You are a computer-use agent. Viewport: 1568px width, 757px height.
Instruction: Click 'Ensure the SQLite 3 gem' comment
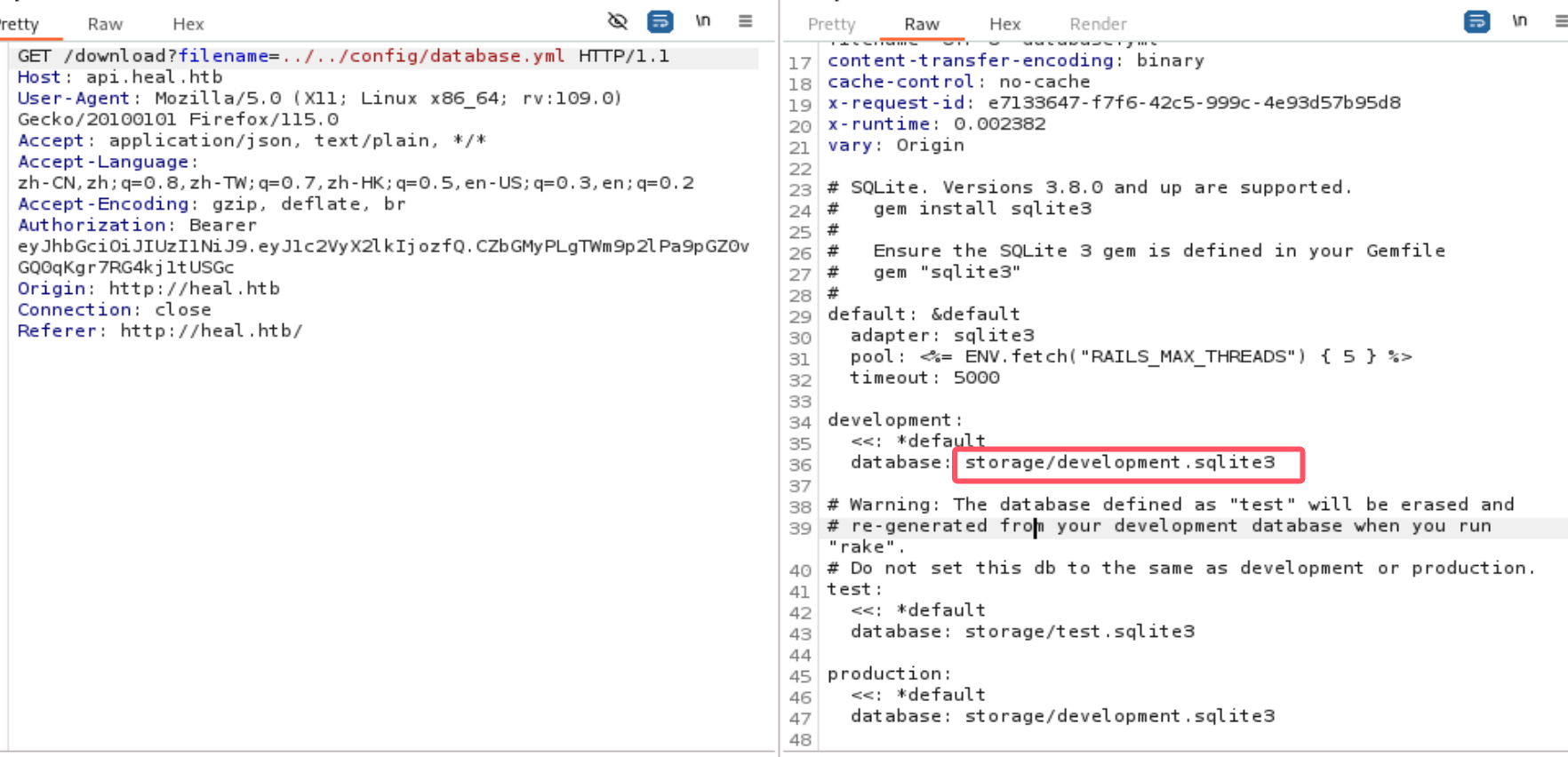click(1136, 251)
